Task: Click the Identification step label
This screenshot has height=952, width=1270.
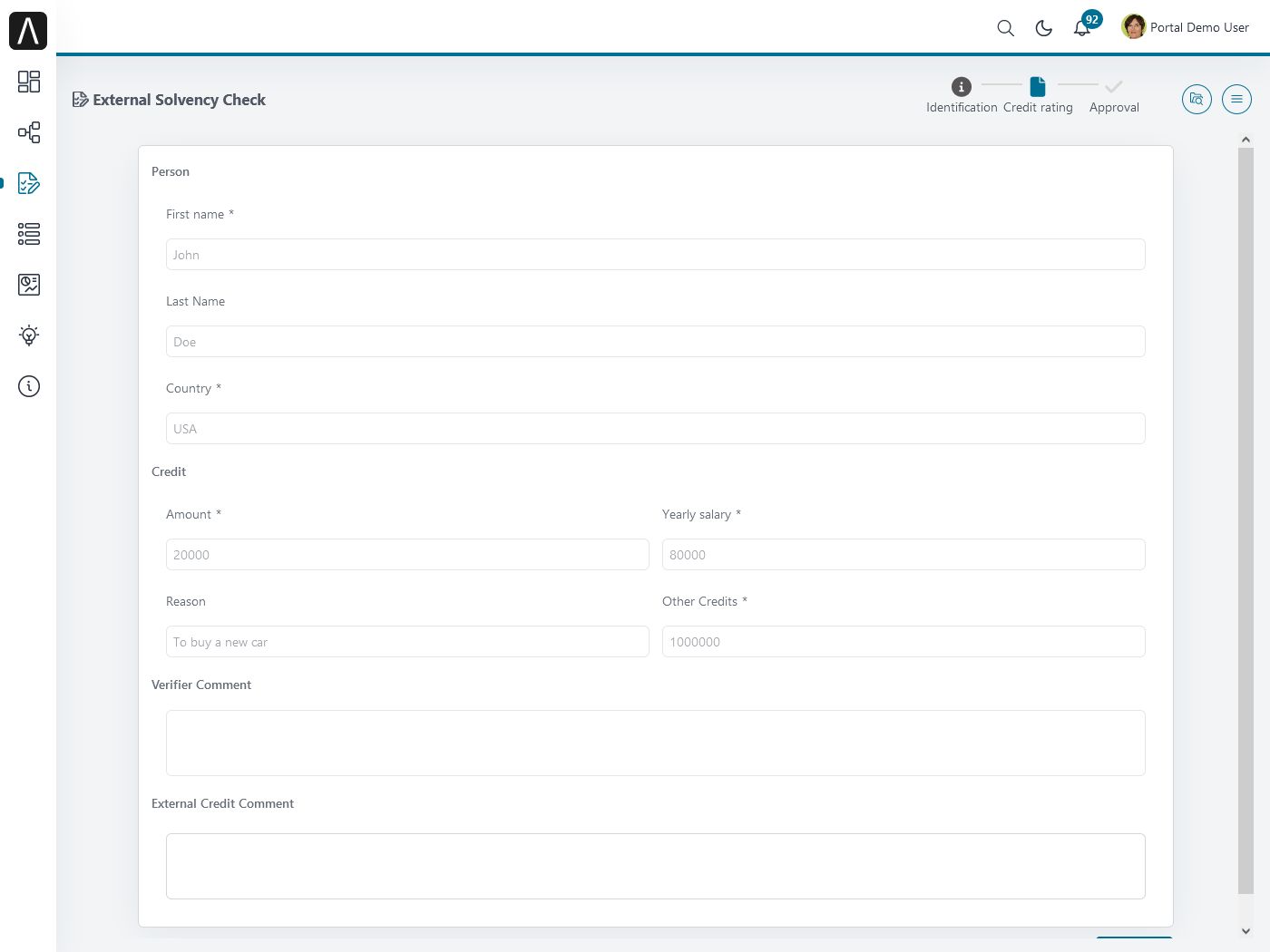Action: (962, 107)
